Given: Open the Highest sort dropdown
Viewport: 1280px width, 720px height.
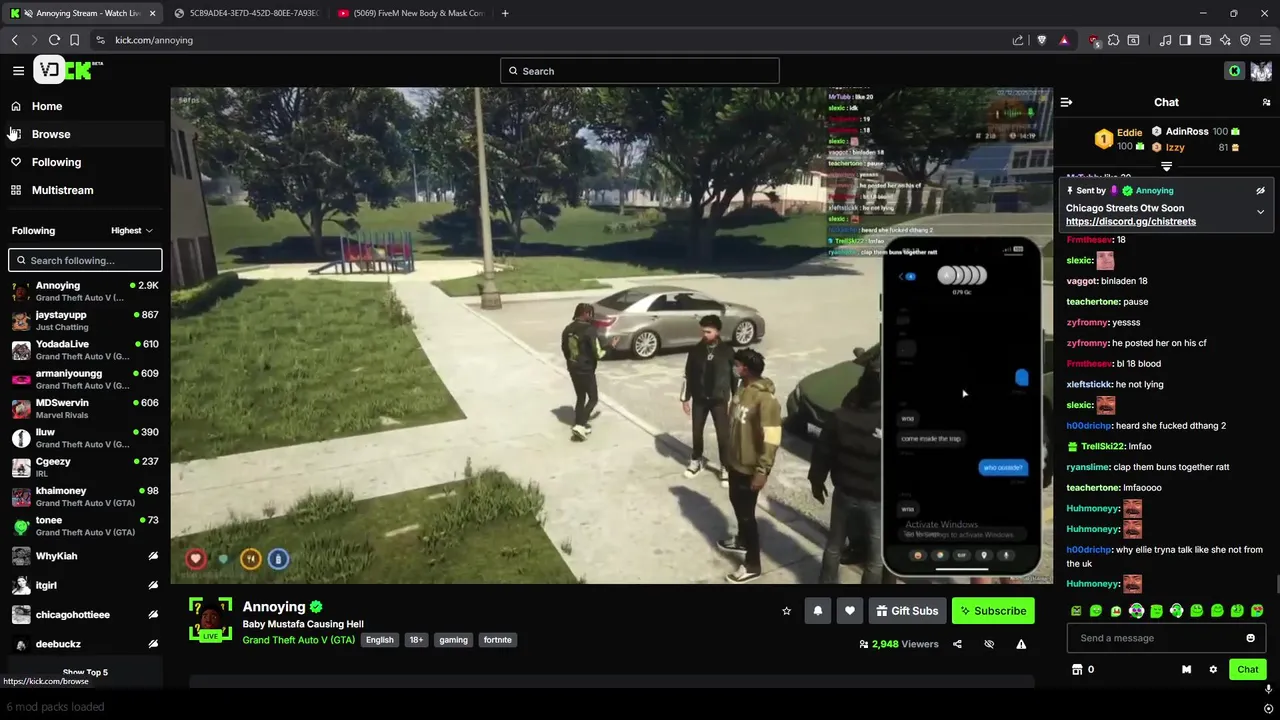Looking at the screenshot, I should coord(132,230).
